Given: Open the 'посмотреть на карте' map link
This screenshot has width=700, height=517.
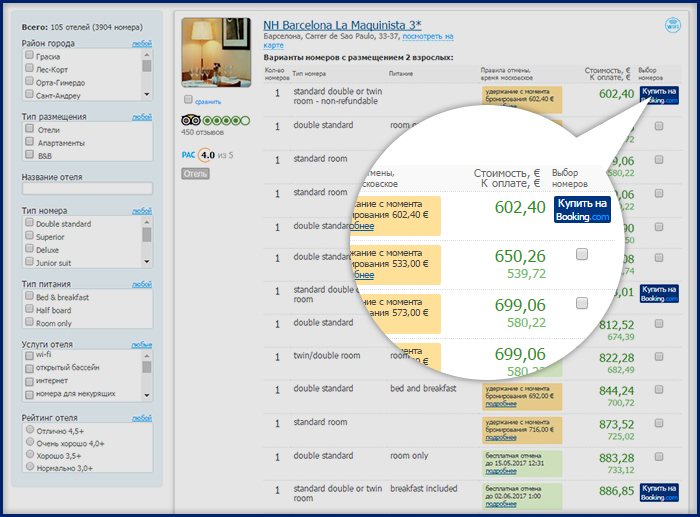Looking at the screenshot, I should pos(428,37).
